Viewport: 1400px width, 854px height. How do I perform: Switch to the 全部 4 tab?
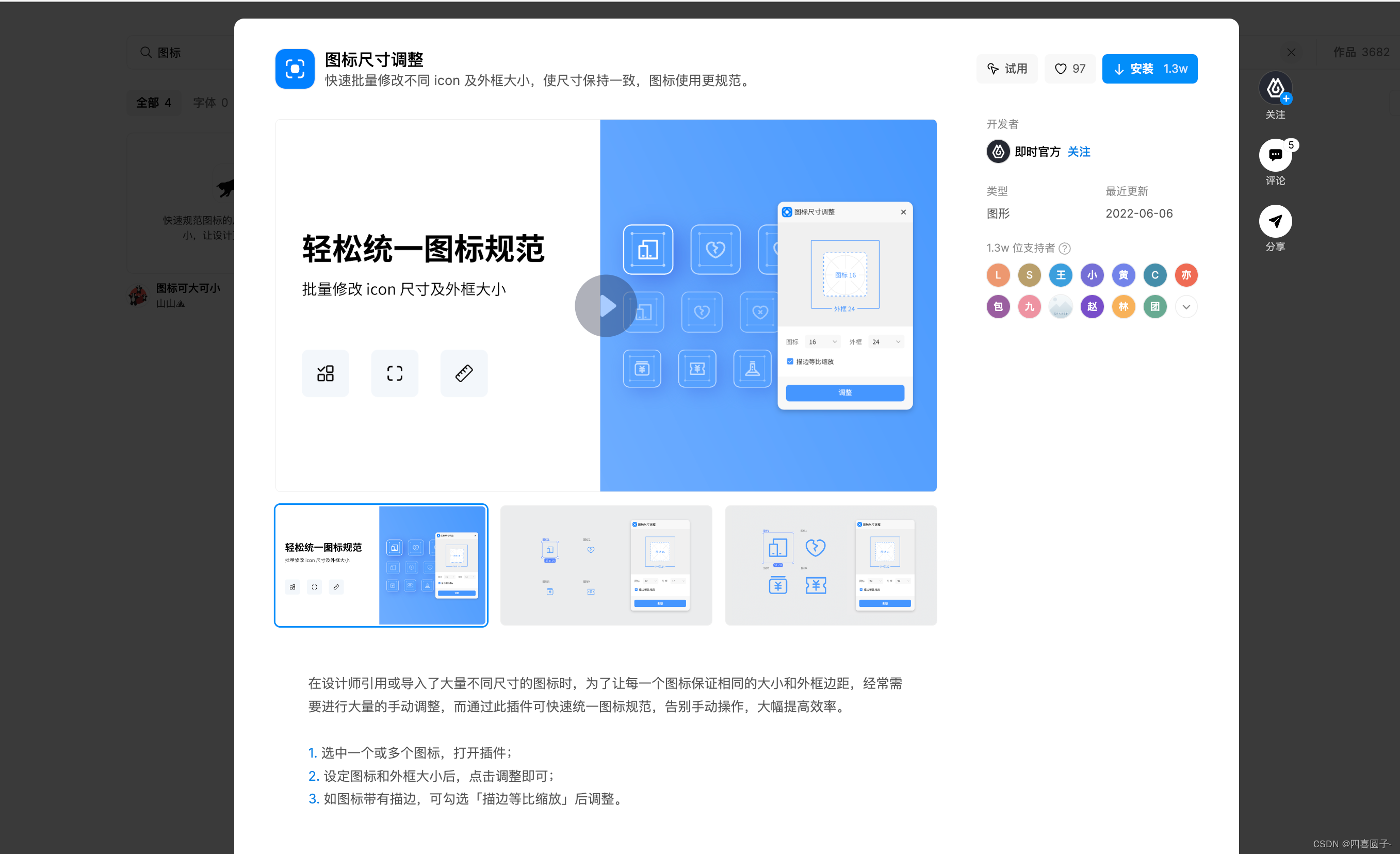pyautogui.click(x=153, y=103)
